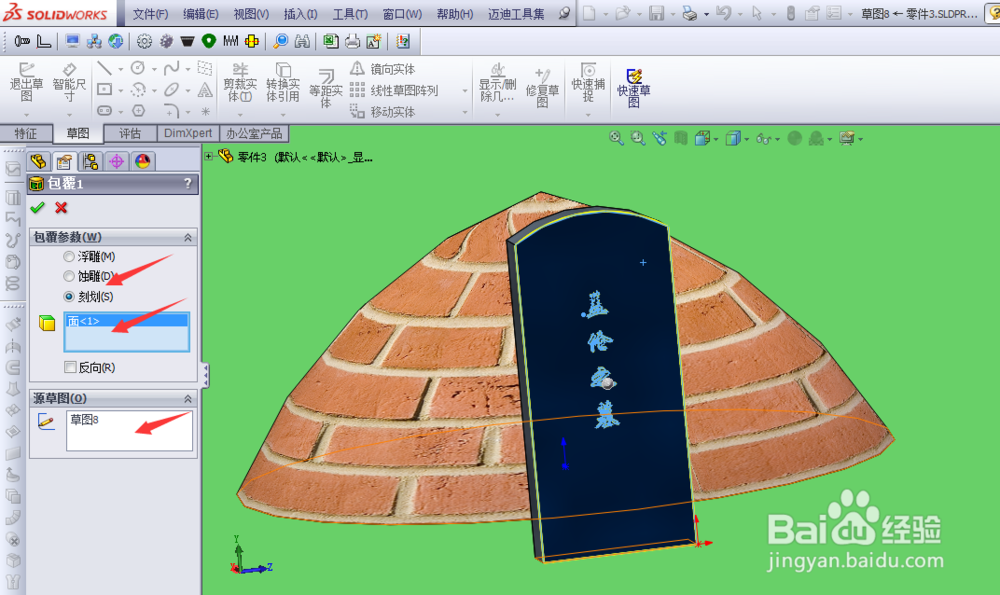Screen dimensions: 1000x595
Task: Confirm the Wrap feature with green checkmark
Action: [38, 208]
